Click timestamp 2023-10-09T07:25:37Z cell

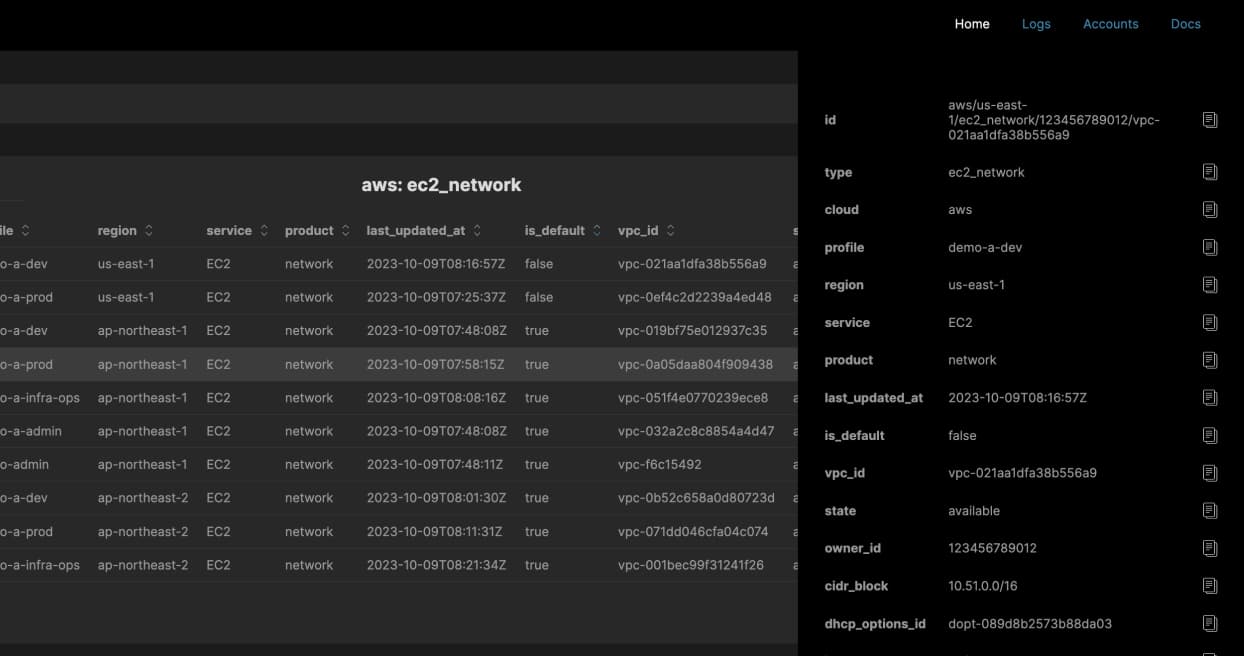(x=436, y=297)
